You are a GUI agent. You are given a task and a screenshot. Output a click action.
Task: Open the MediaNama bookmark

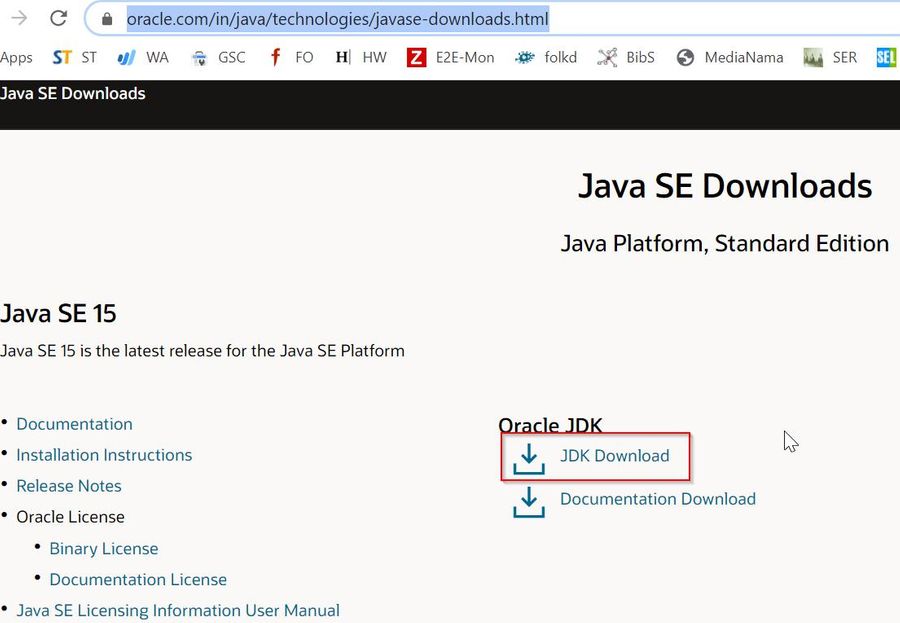click(x=730, y=57)
